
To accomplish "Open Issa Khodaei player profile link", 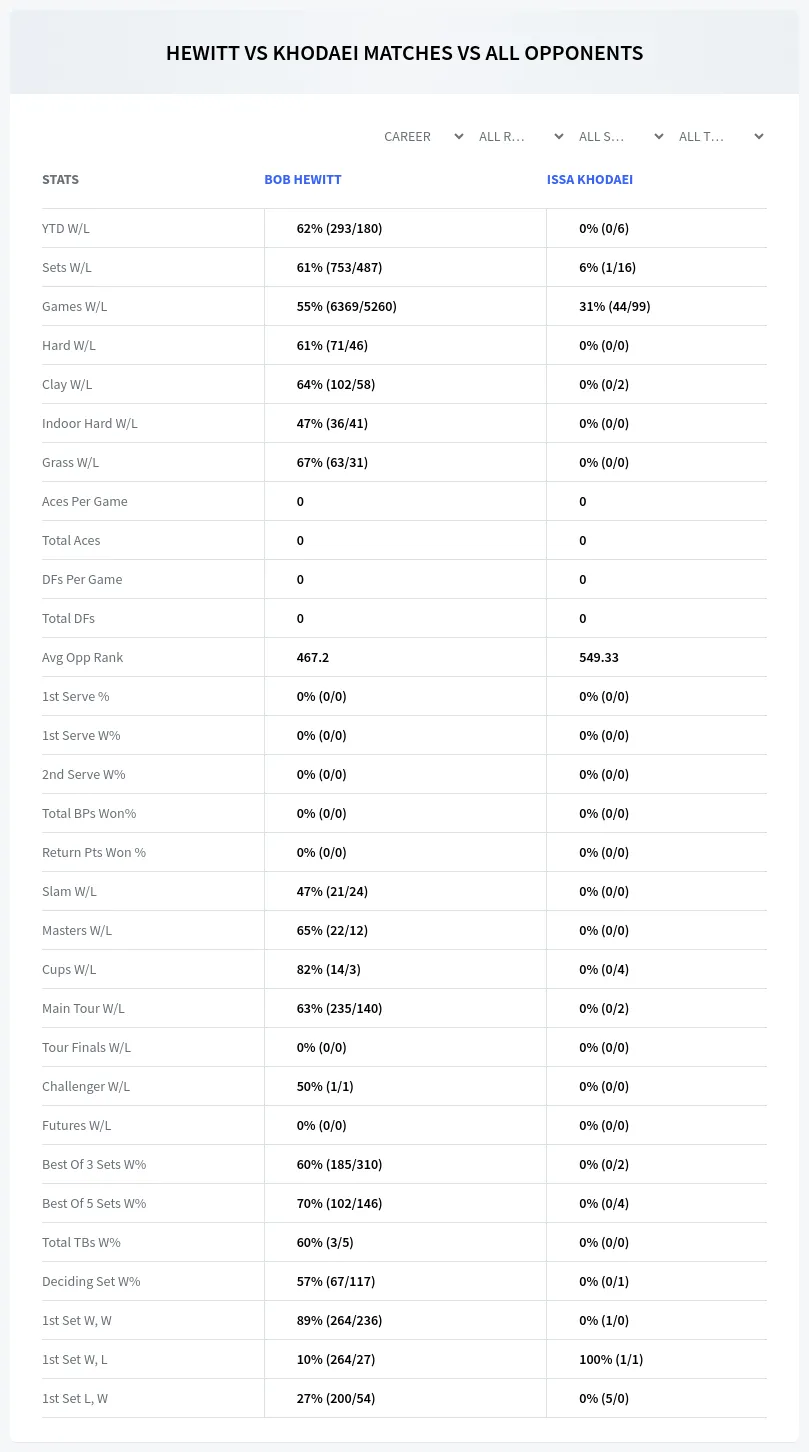I will [590, 180].
